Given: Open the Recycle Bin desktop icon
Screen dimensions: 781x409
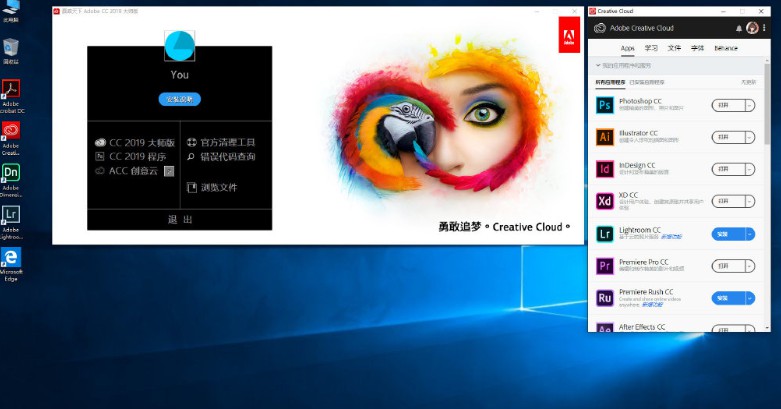Looking at the screenshot, I should point(11,52).
